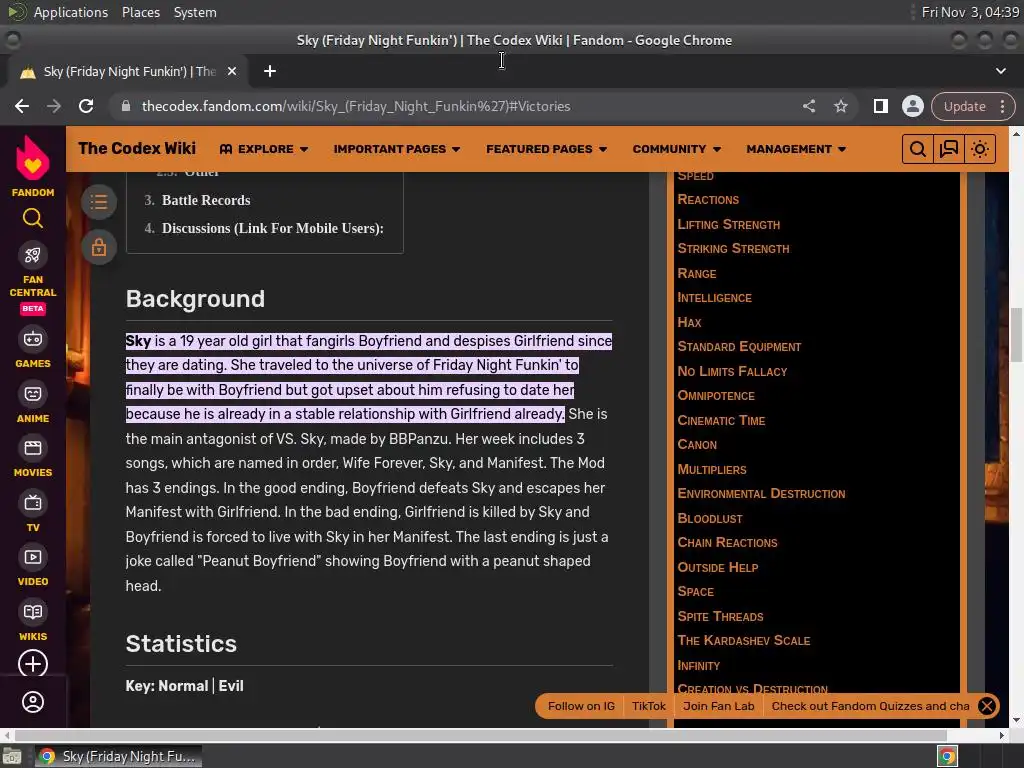1024x768 pixels.
Task: Expand the Community dropdown
Action: coord(677,149)
